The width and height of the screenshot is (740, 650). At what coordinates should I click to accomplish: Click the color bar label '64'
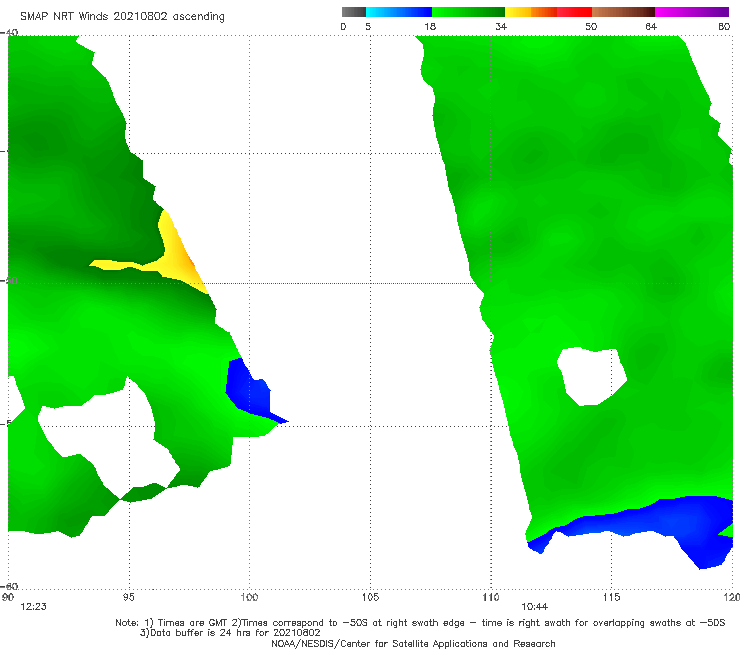(x=651, y=26)
